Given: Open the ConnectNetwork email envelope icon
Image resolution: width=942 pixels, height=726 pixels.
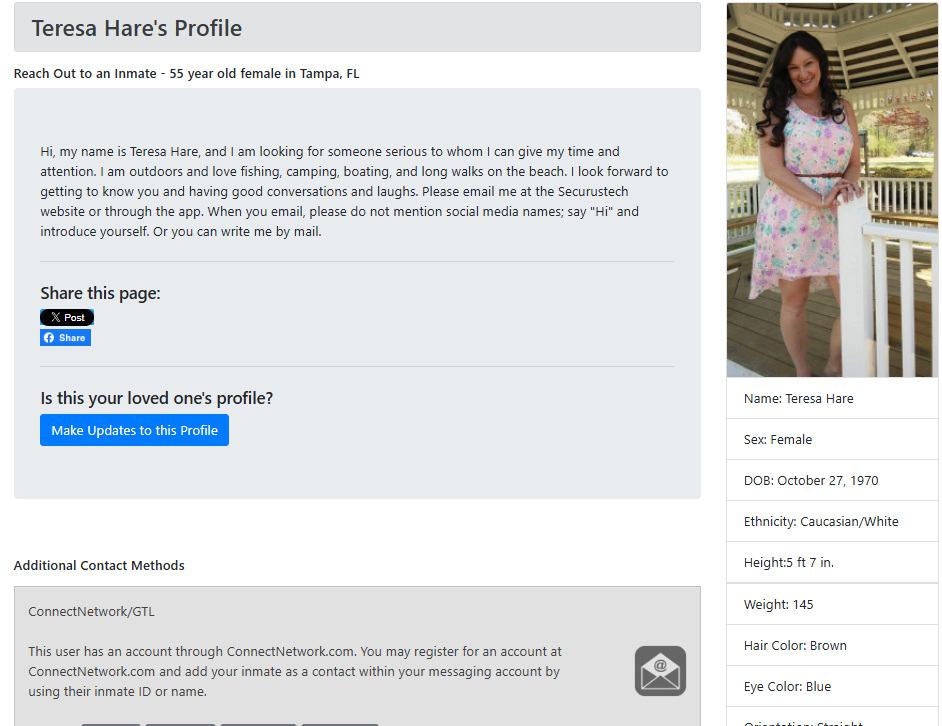Looking at the screenshot, I should 660,671.
